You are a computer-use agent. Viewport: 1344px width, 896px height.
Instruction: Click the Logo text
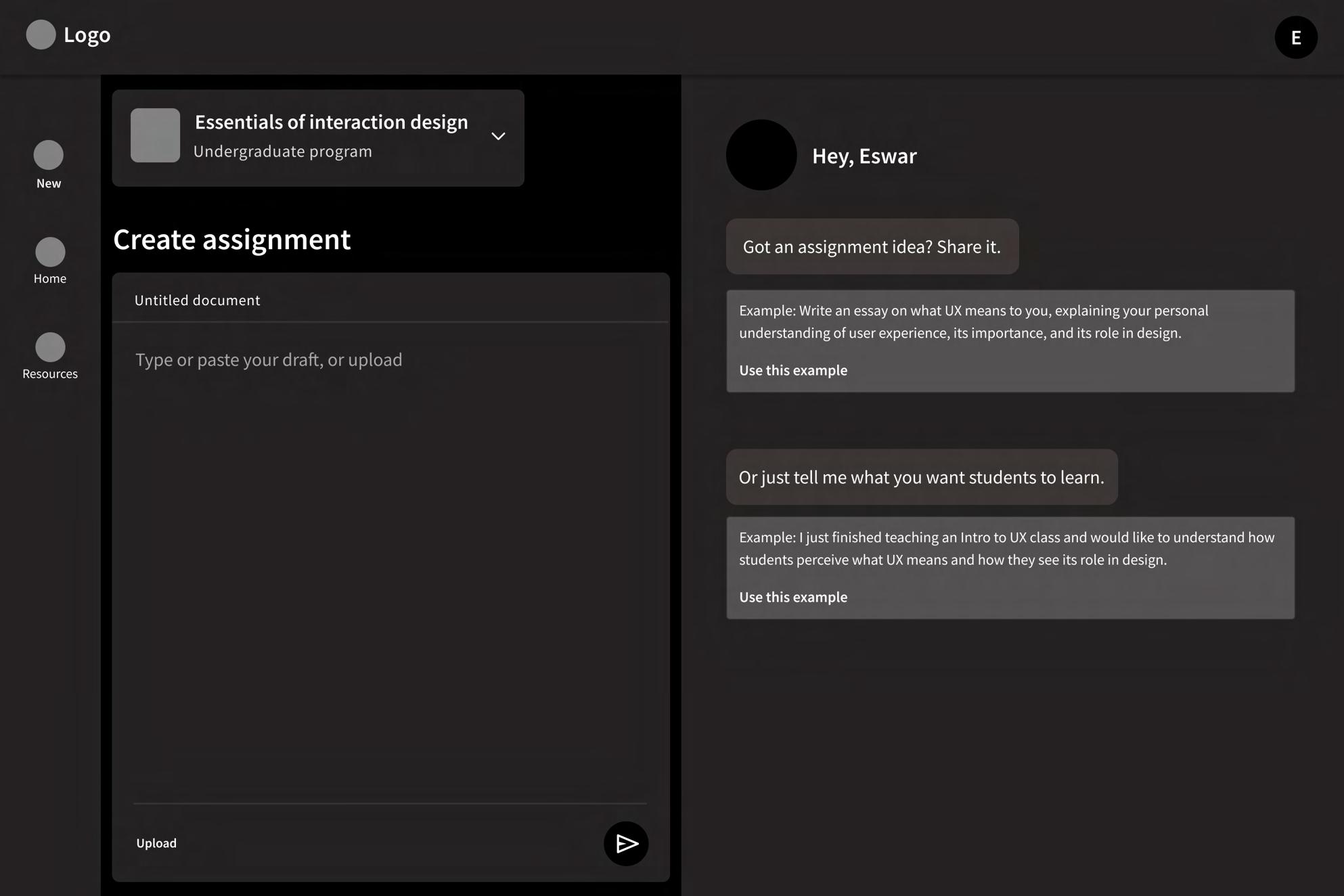[87, 35]
